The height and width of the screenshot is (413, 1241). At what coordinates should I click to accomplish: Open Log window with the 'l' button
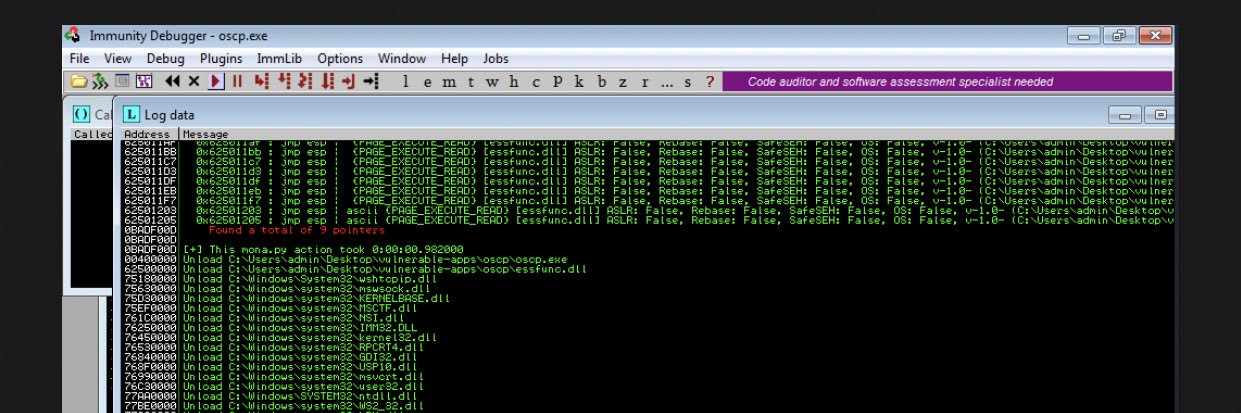tap(406, 82)
